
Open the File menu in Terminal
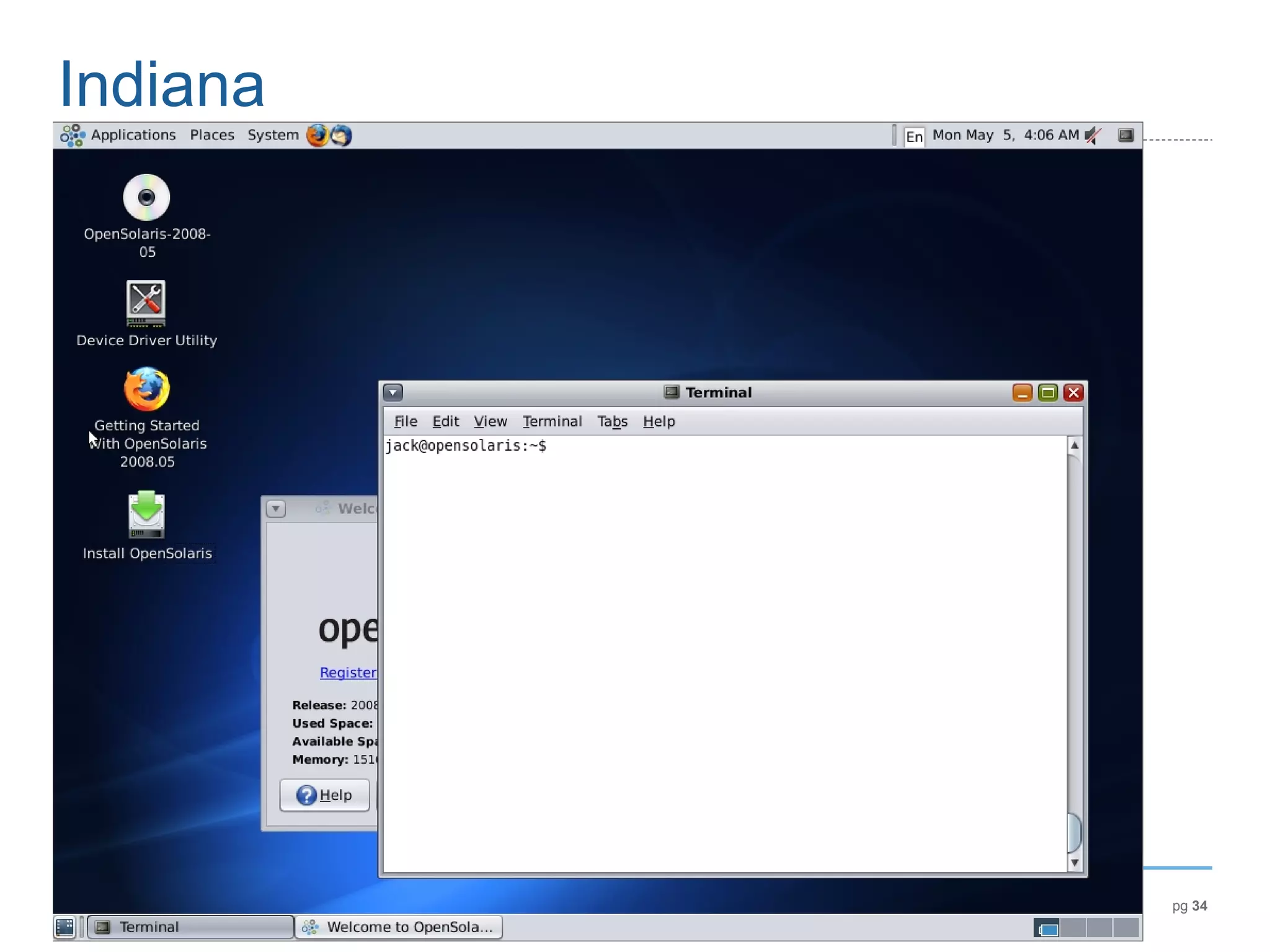click(406, 421)
